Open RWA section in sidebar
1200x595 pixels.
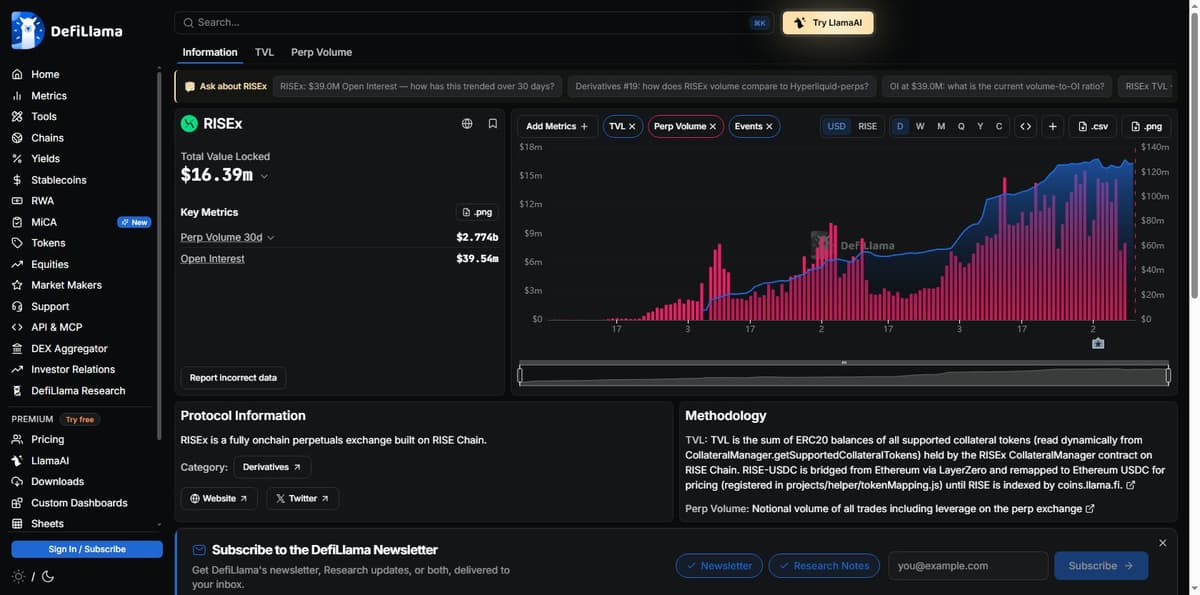[42, 201]
